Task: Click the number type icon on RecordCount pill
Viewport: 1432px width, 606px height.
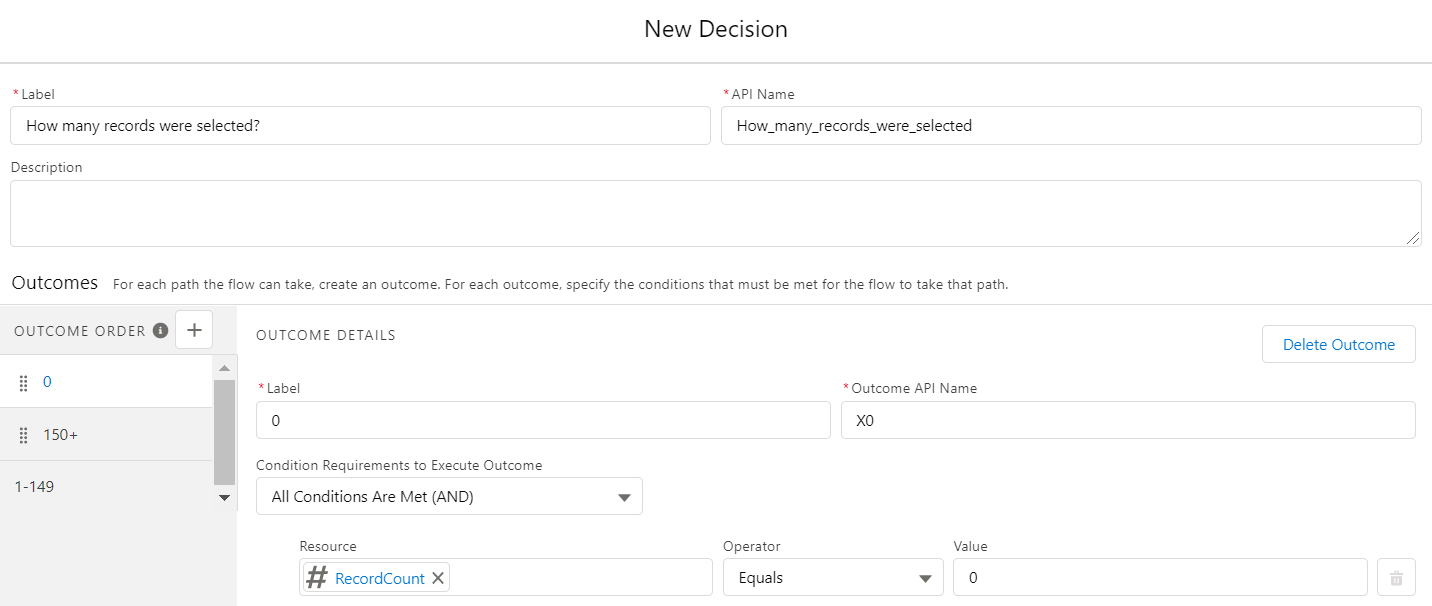Action: click(315, 577)
